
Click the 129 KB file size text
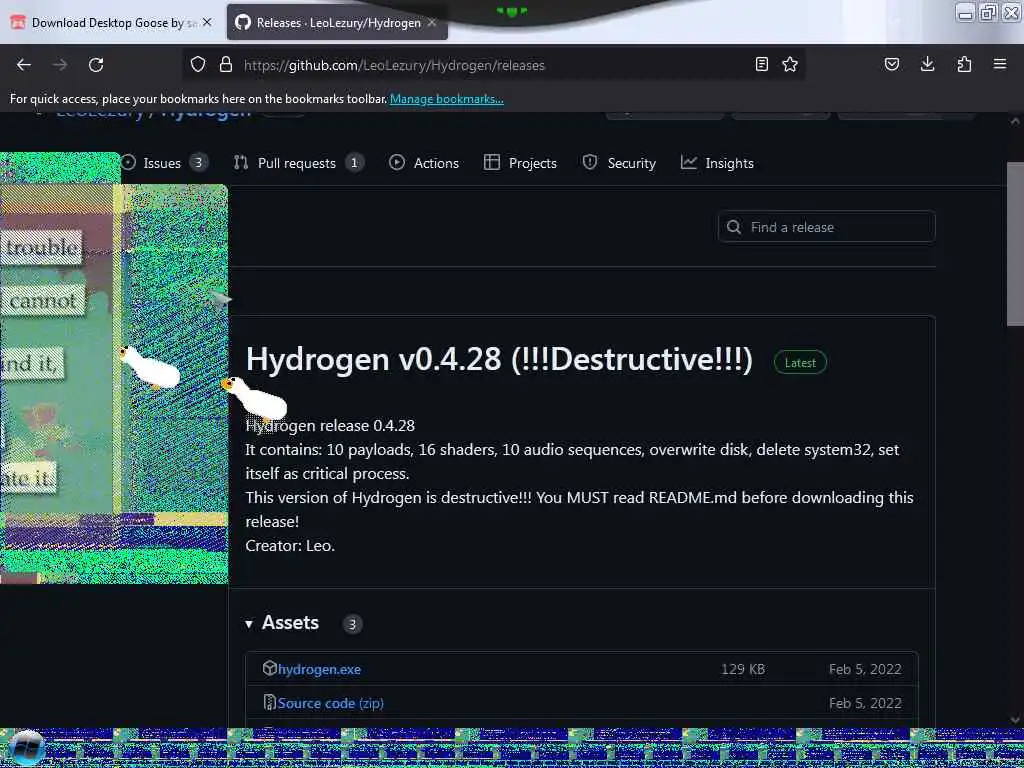click(x=743, y=669)
